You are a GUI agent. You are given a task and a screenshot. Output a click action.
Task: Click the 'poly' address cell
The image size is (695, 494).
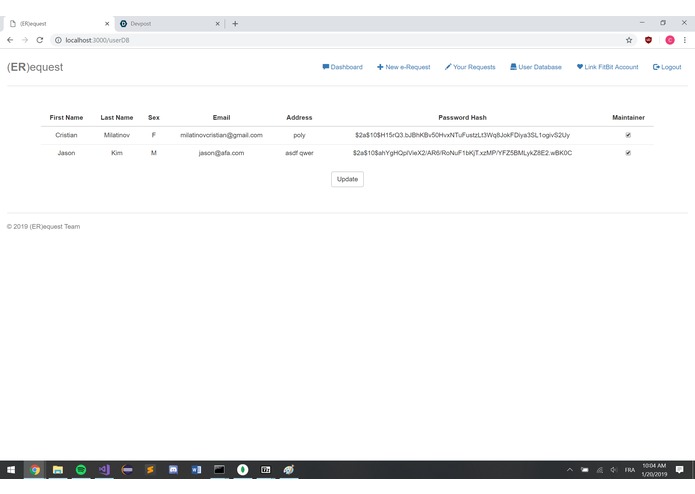tap(299, 135)
